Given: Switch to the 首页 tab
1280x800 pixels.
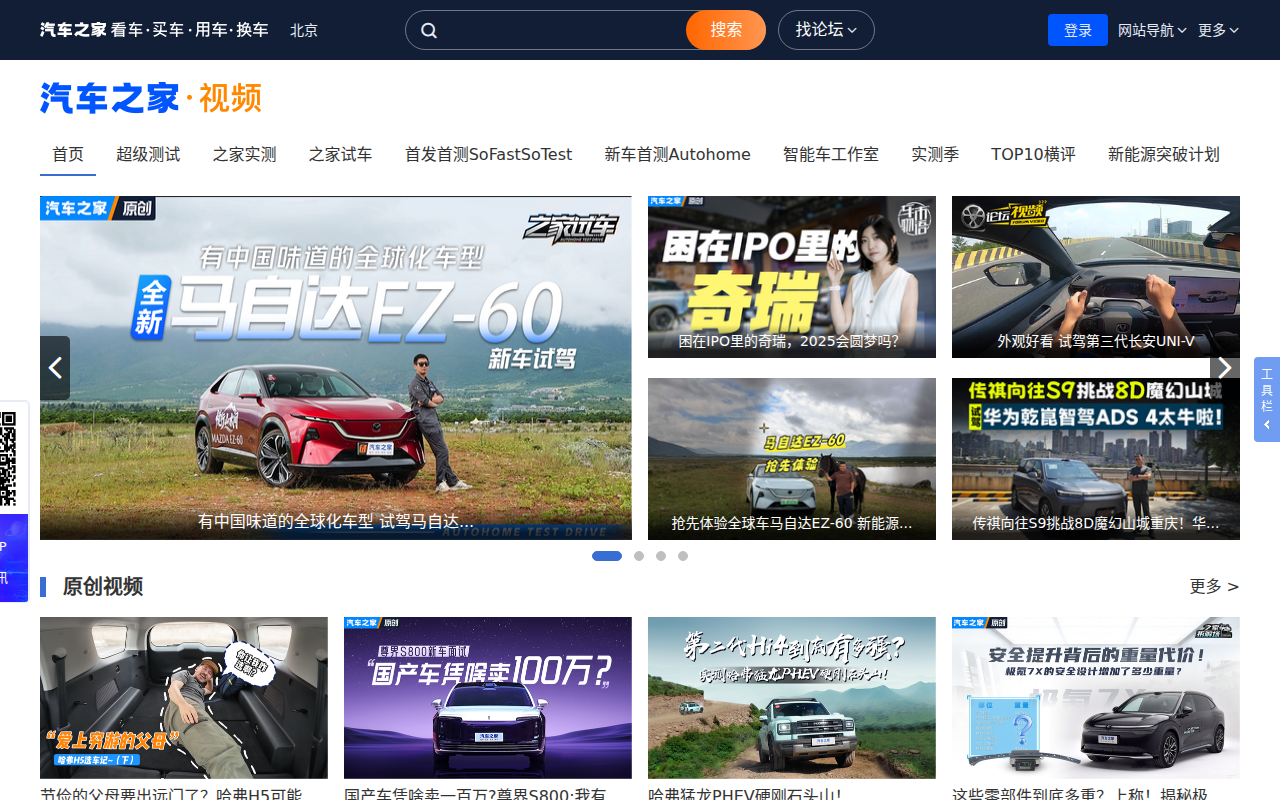Looking at the screenshot, I should [x=68, y=154].
